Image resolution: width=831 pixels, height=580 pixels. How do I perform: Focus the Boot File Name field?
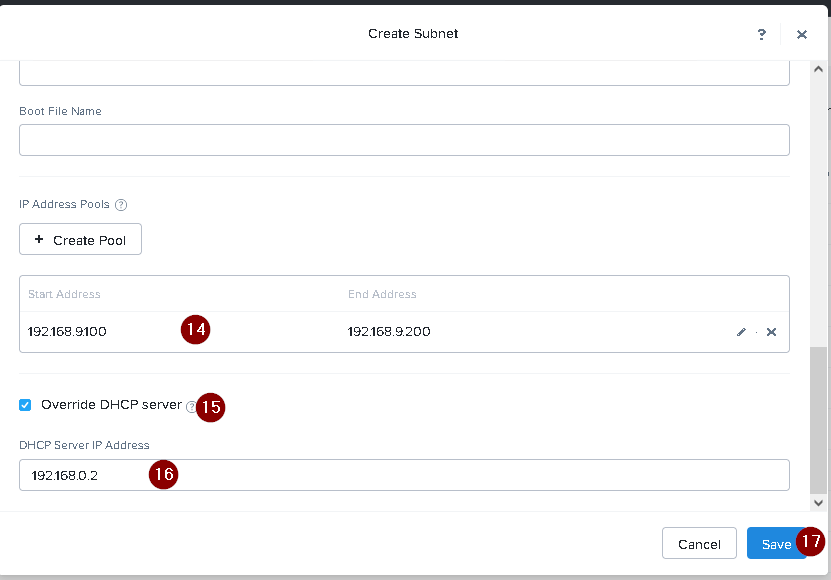tap(404, 140)
